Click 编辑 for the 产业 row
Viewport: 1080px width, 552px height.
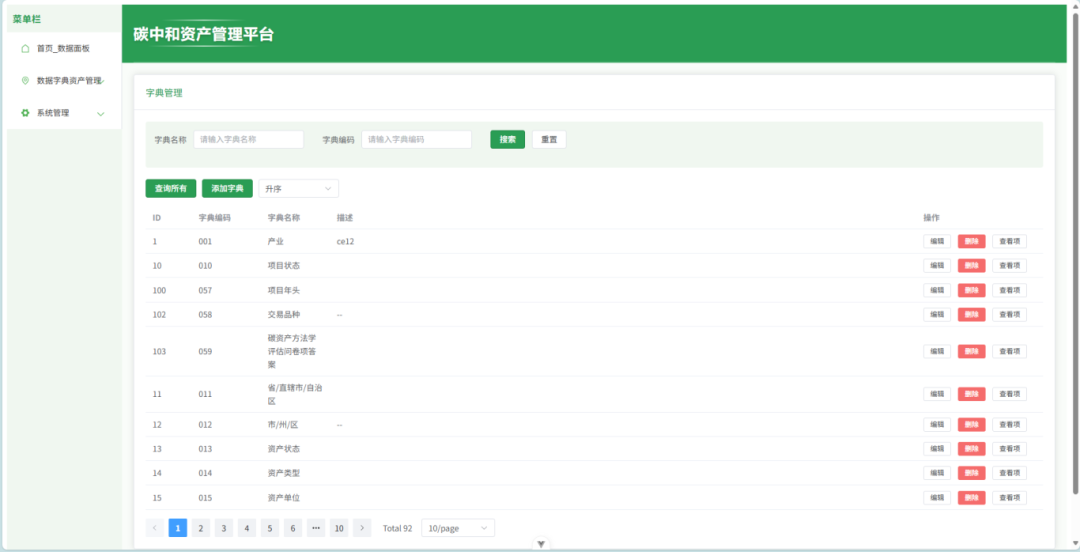coord(937,241)
